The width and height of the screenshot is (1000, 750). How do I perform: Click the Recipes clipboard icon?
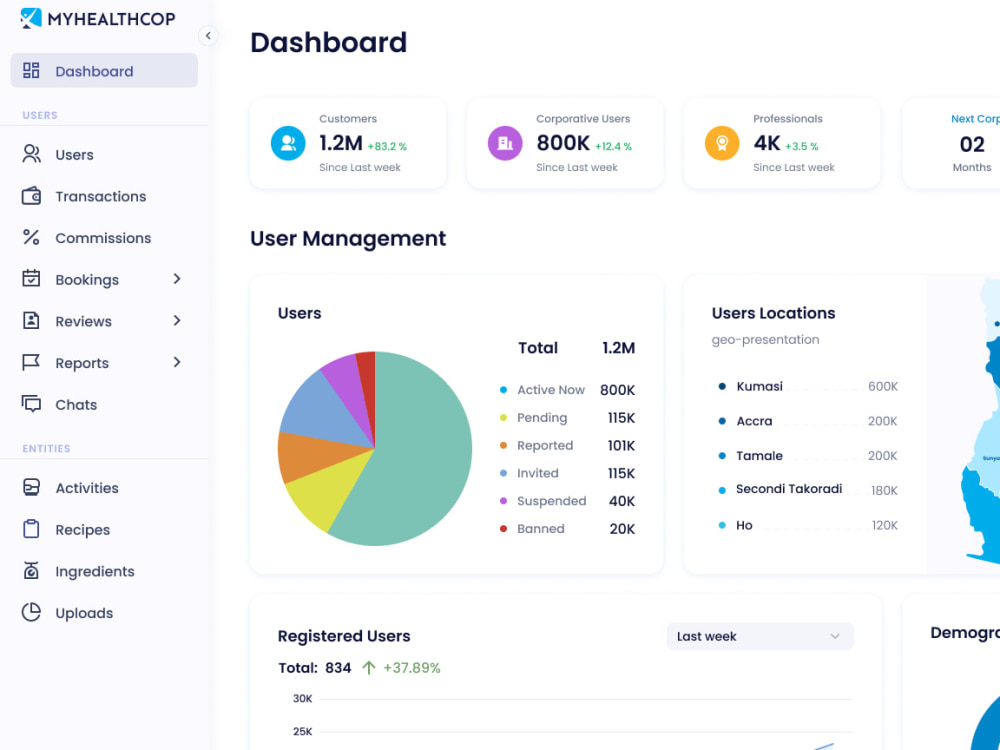tap(31, 529)
